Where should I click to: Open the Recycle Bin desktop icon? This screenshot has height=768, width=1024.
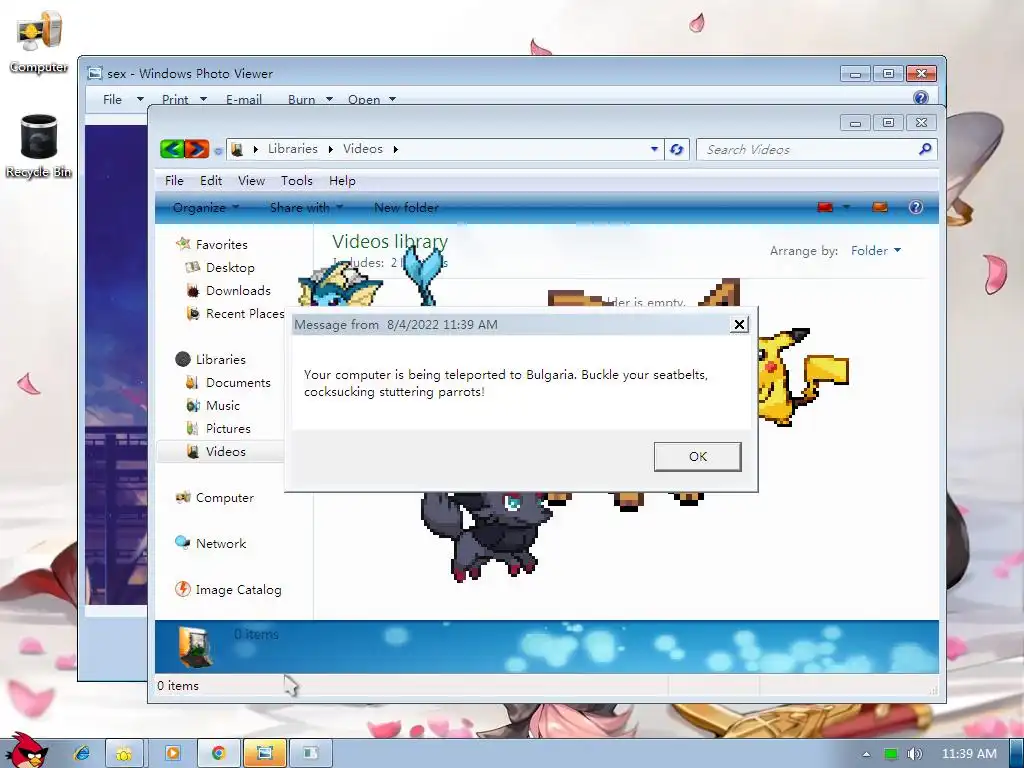(x=39, y=146)
